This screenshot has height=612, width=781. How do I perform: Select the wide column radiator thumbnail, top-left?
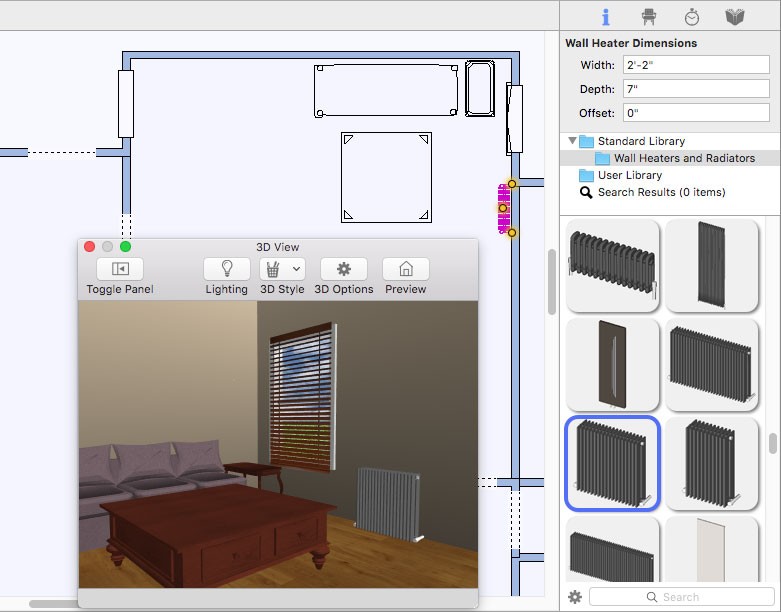click(x=613, y=265)
